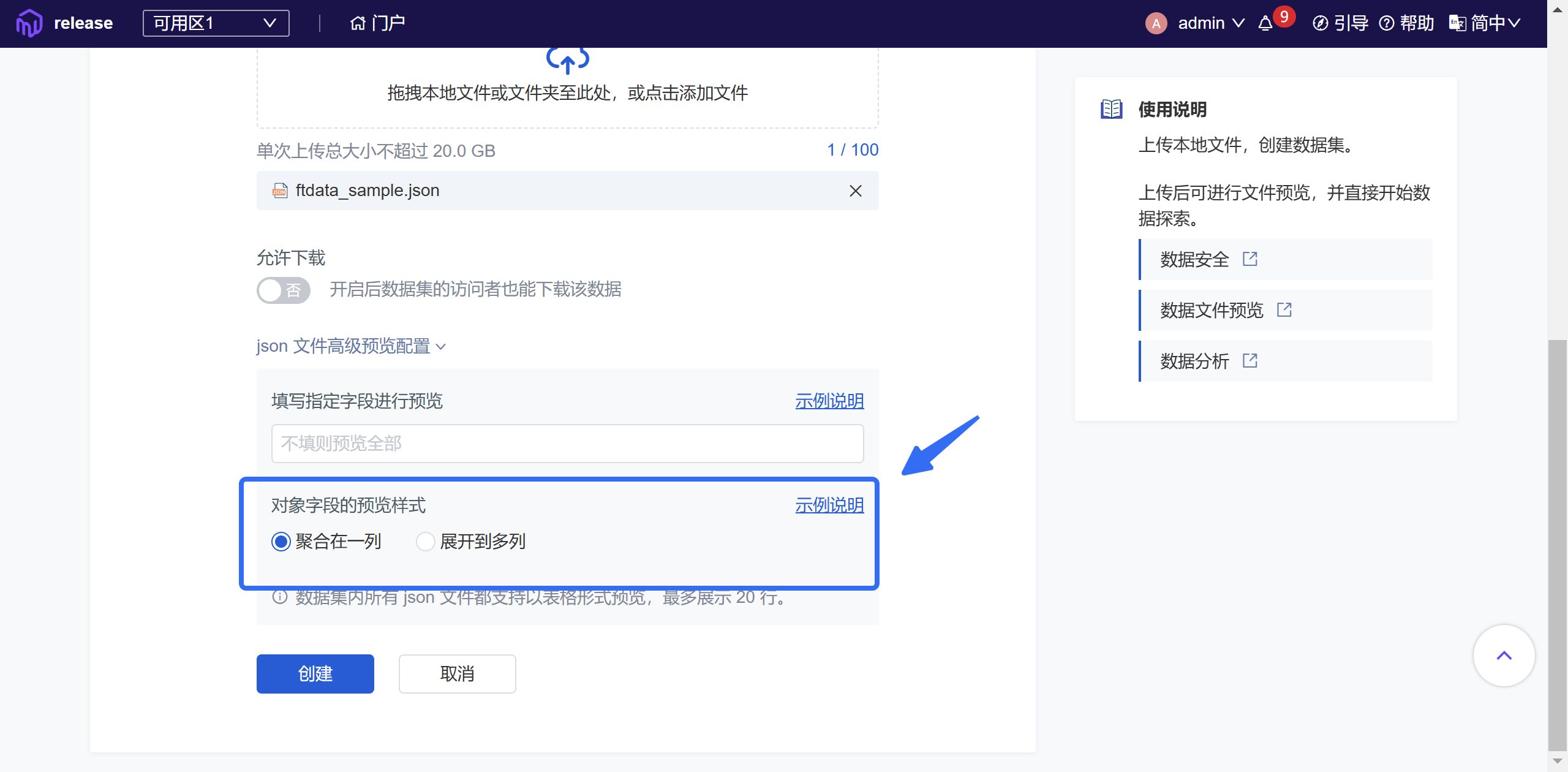Click the back-to-top arrow button
The image size is (1568, 772).
1504,656
